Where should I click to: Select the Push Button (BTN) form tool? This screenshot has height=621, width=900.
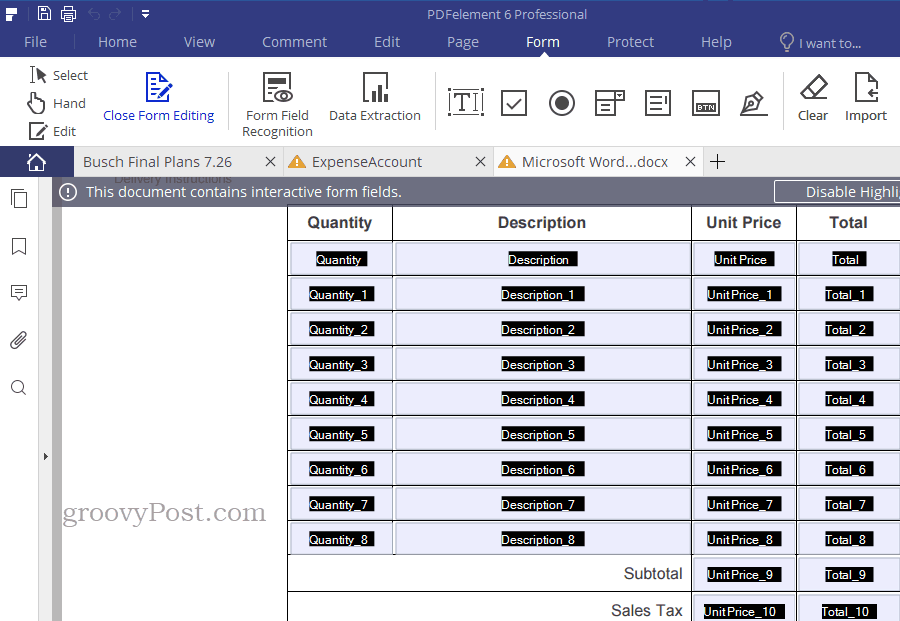click(x=705, y=103)
